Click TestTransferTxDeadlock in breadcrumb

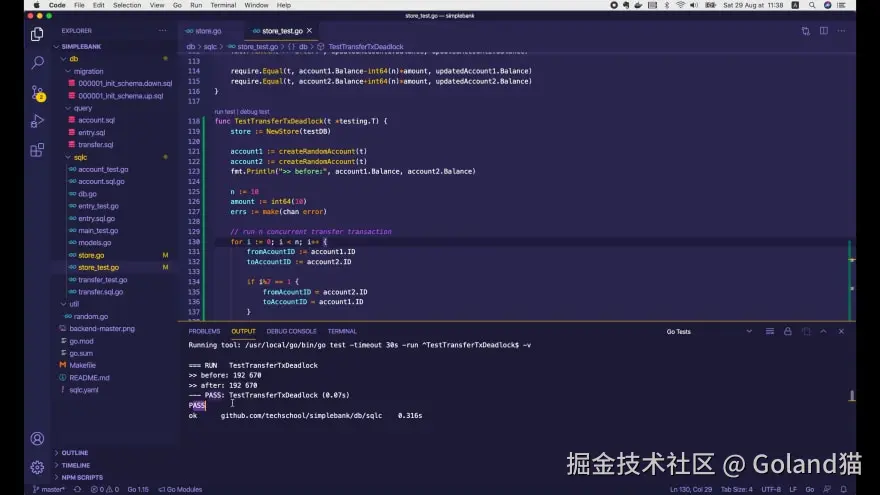pos(365,47)
